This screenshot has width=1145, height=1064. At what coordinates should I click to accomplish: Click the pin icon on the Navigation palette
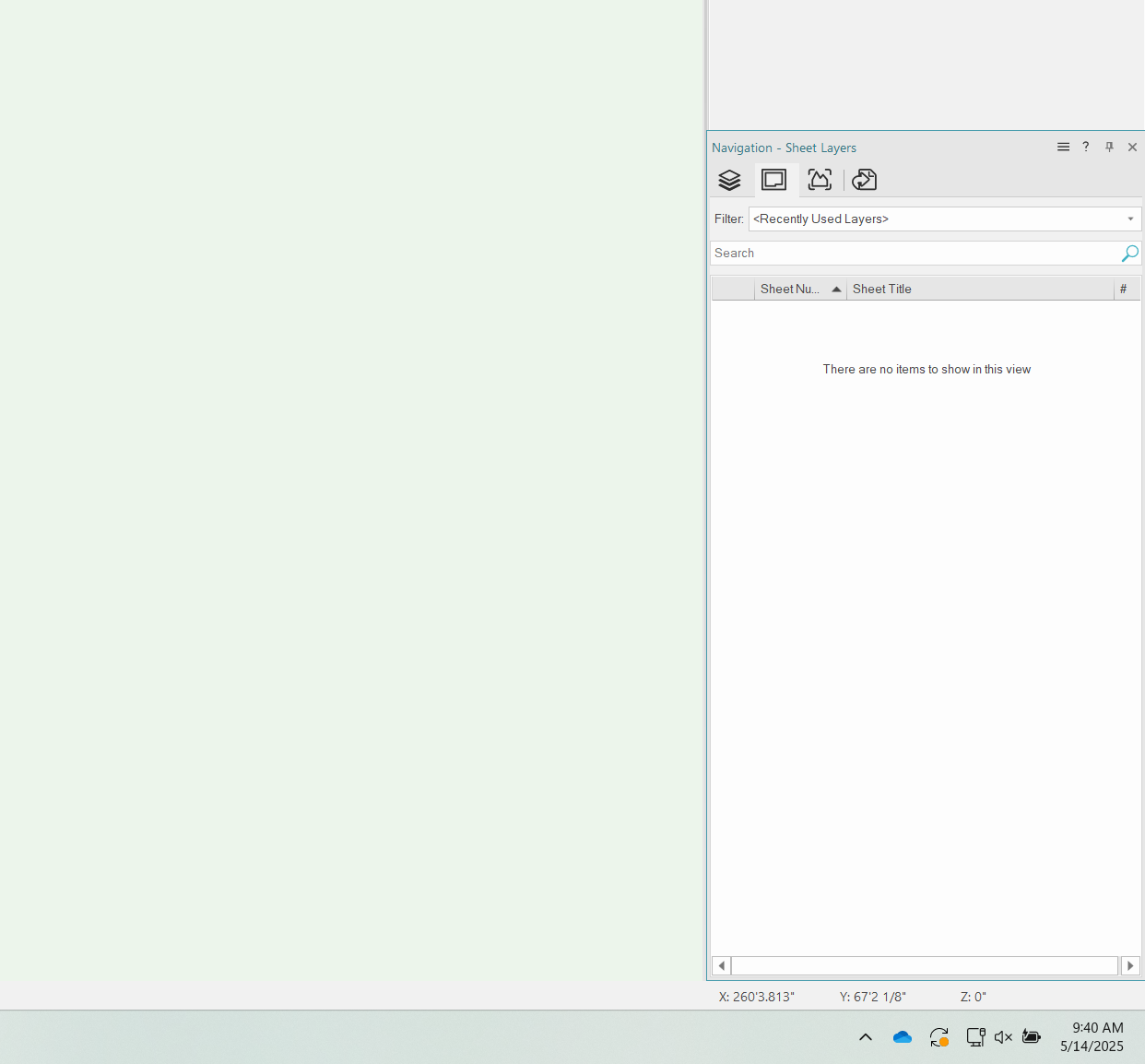click(x=1109, y=147)
